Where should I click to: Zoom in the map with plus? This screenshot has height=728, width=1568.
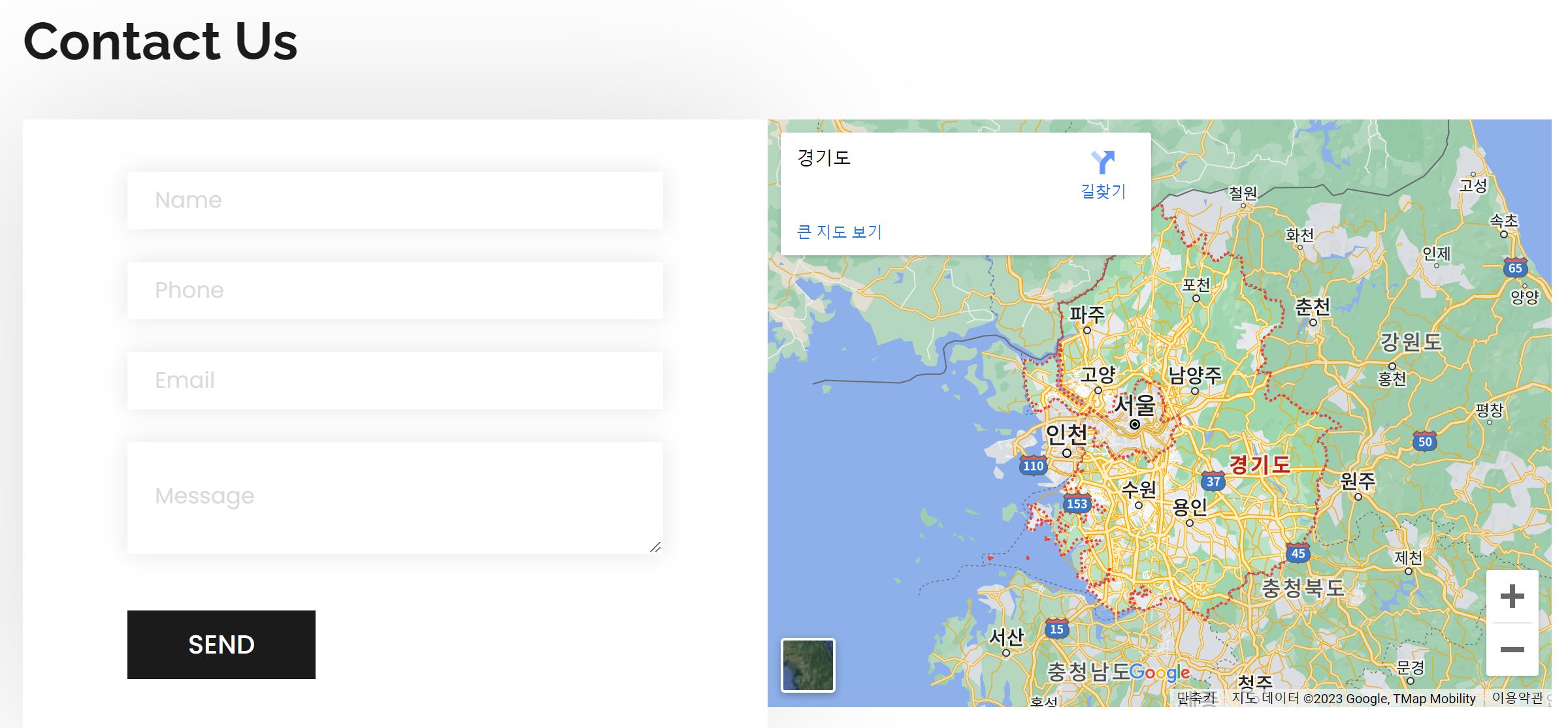1512,596
